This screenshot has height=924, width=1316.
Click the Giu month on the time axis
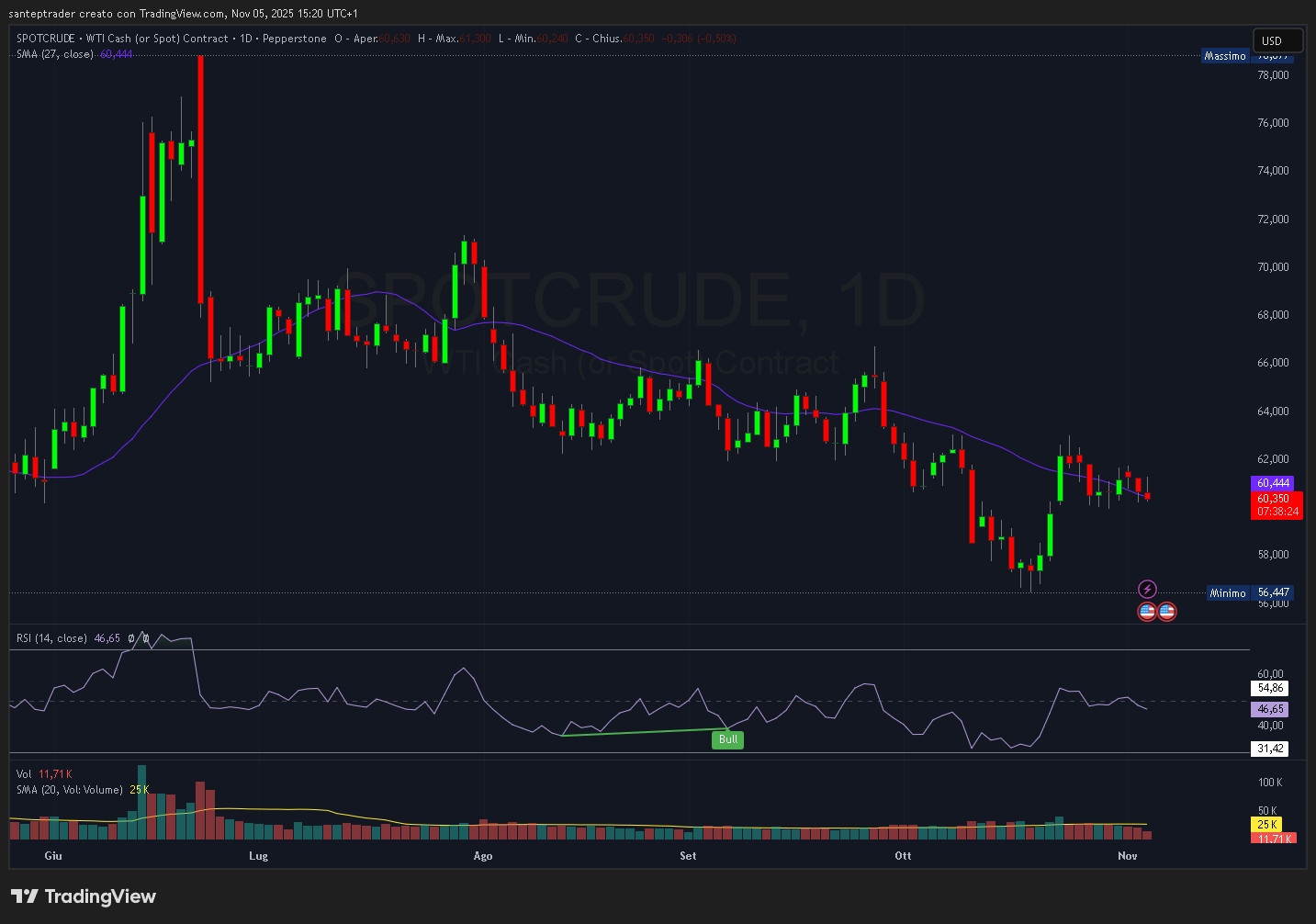coord(53,856)
